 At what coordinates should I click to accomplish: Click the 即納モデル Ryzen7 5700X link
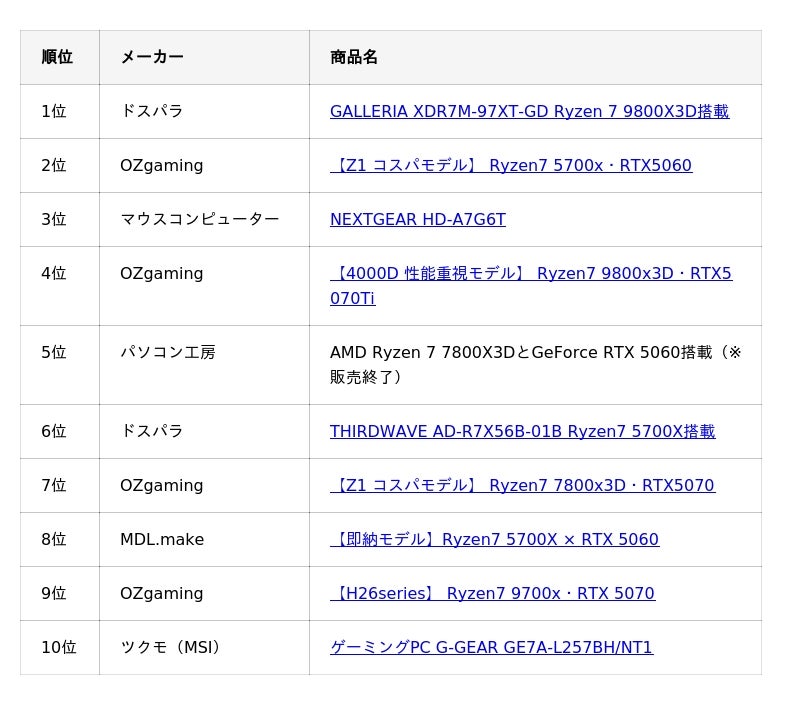point(494,540)
